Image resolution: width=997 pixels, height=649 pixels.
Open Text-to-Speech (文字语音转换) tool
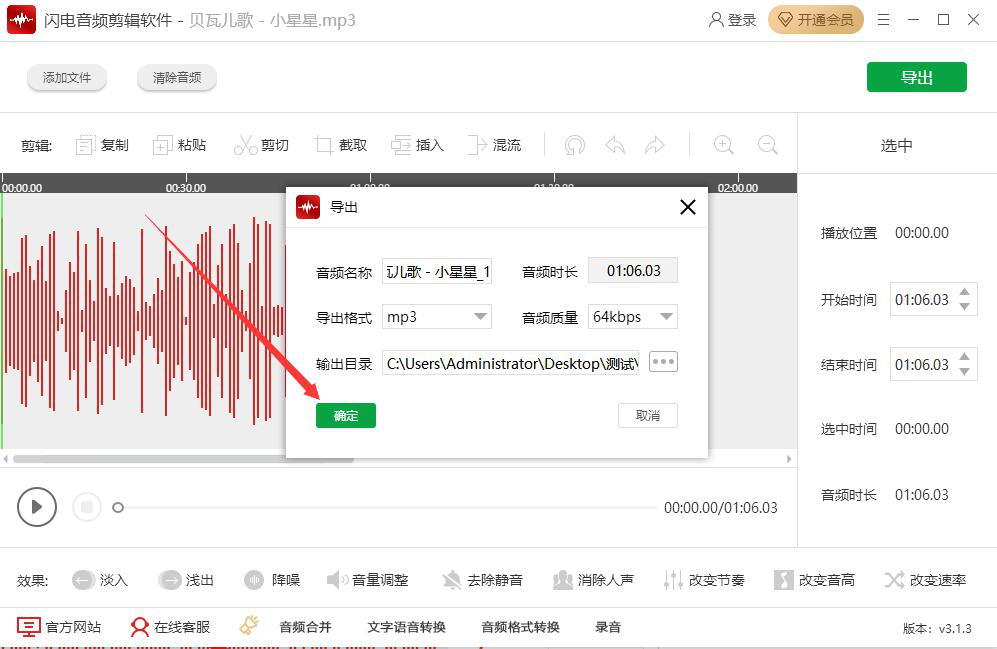(x=406, y=627)
